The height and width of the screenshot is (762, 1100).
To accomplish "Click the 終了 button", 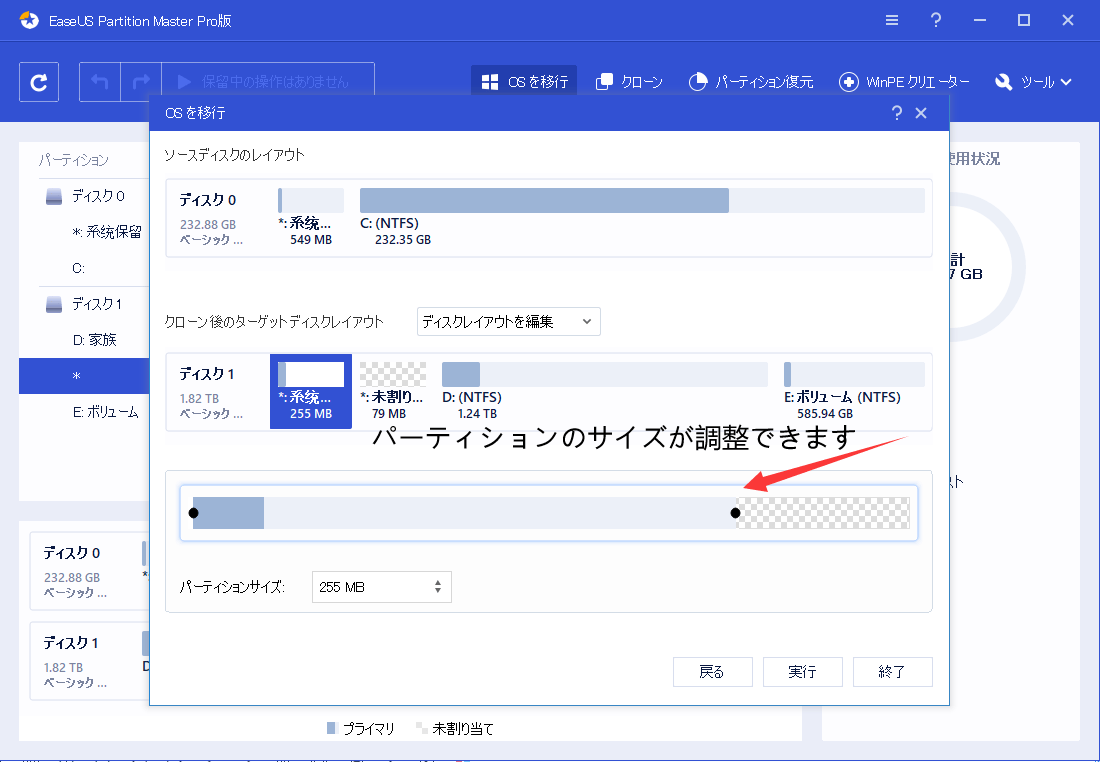I will tap(892, 672).
